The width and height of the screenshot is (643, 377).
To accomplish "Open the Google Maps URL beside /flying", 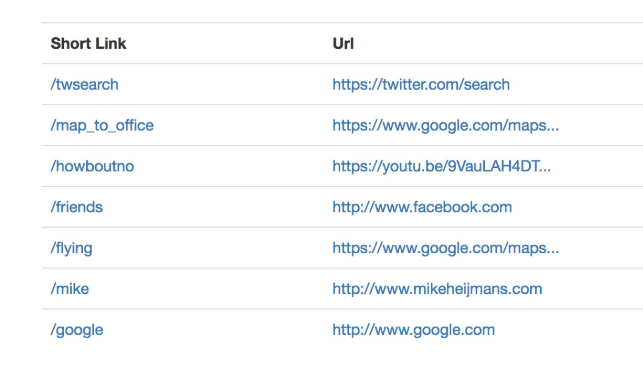I will (x=445, y=249).
